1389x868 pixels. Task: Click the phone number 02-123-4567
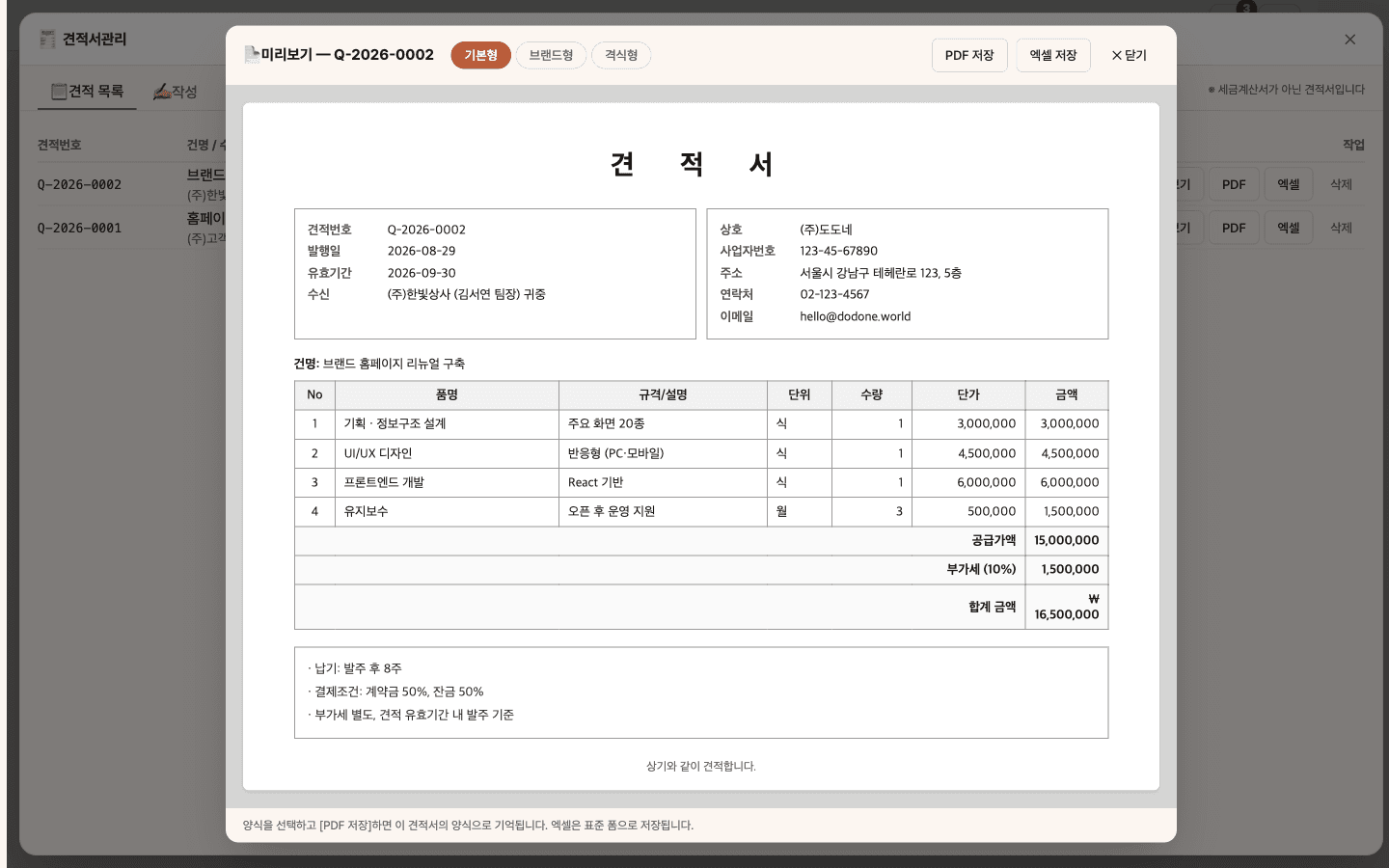tap(834, 294)
